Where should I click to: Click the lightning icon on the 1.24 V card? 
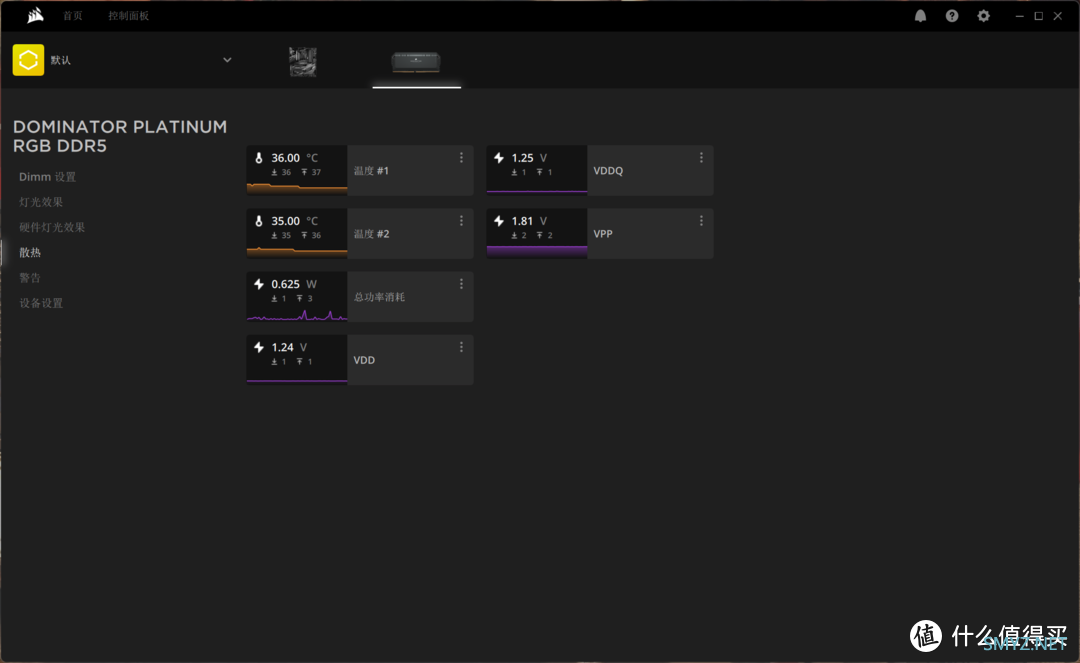click(259, 347)
